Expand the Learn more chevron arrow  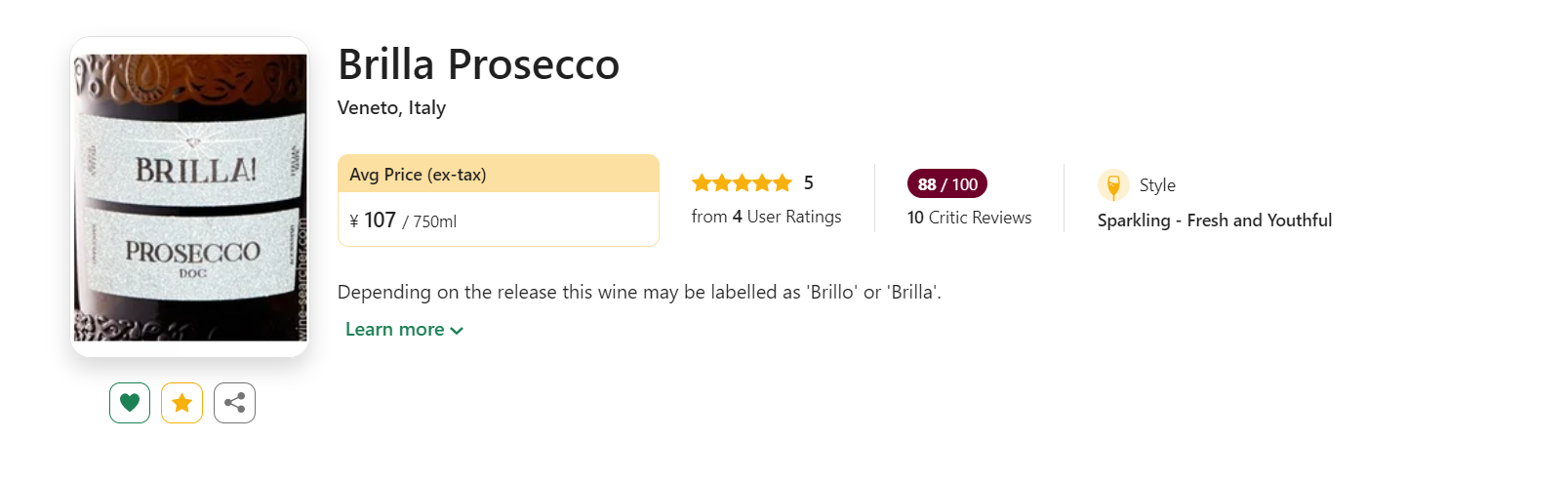pos(457,331)
